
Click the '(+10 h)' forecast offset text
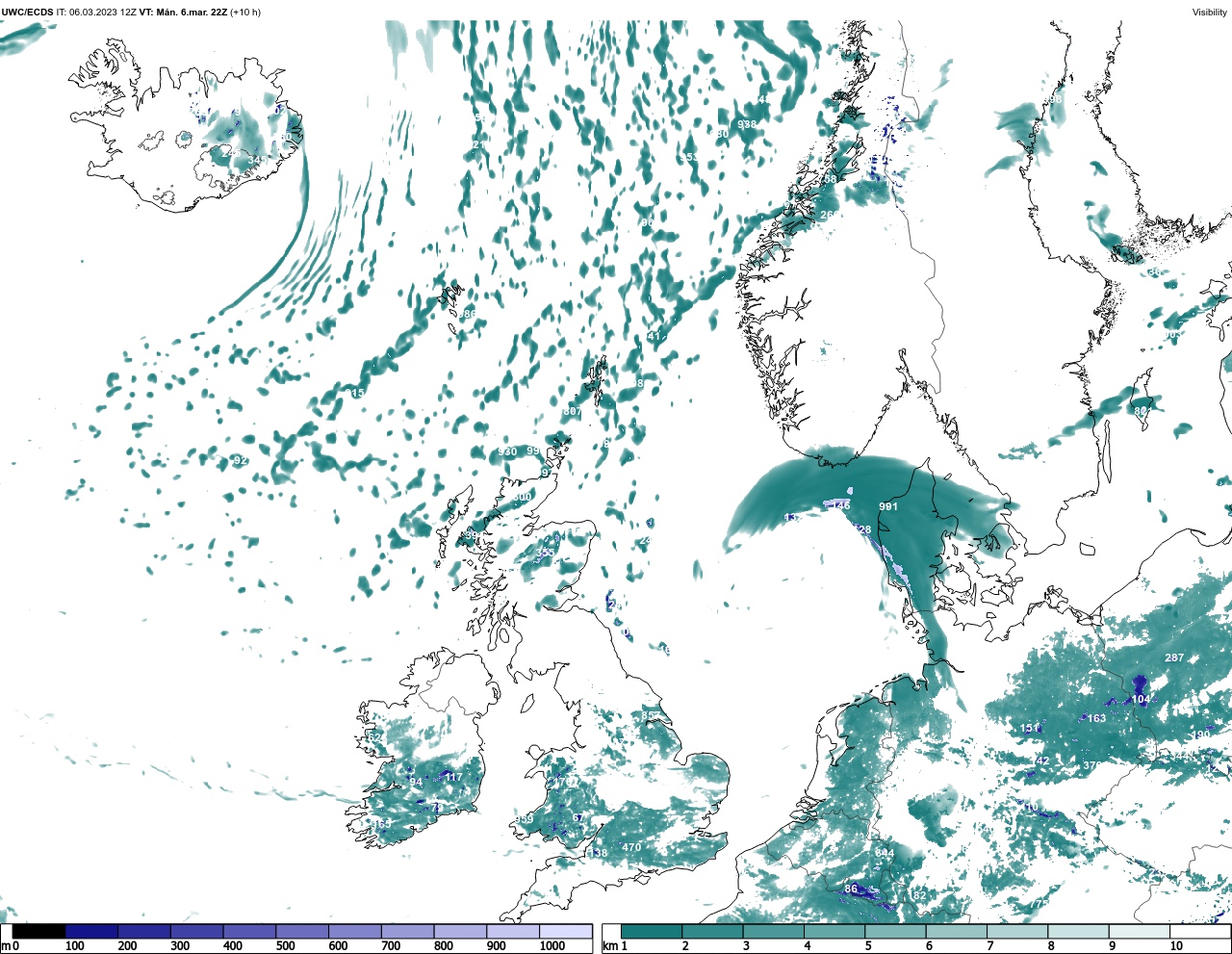tap(245, 12)
